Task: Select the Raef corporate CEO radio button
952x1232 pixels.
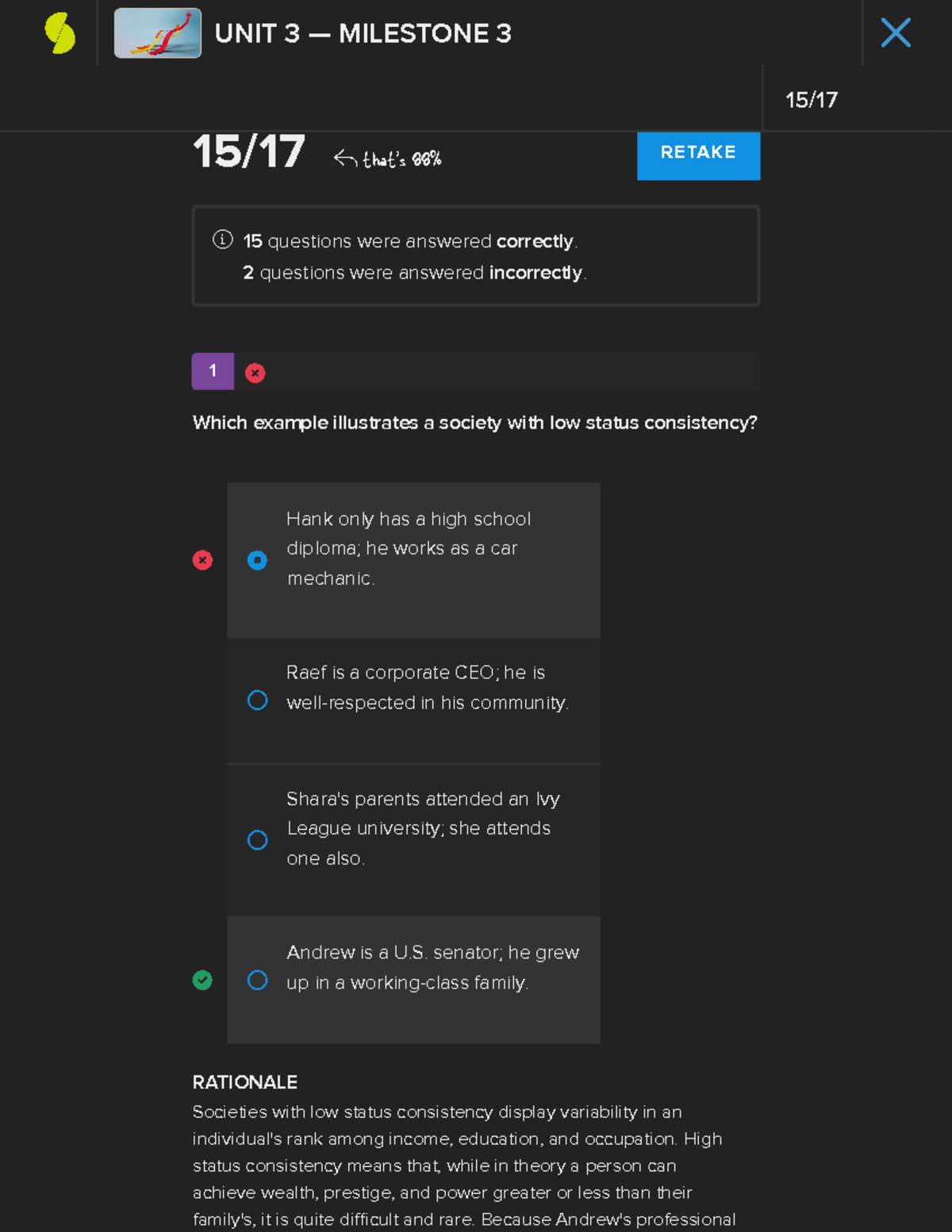Action: tap(257, 700)
